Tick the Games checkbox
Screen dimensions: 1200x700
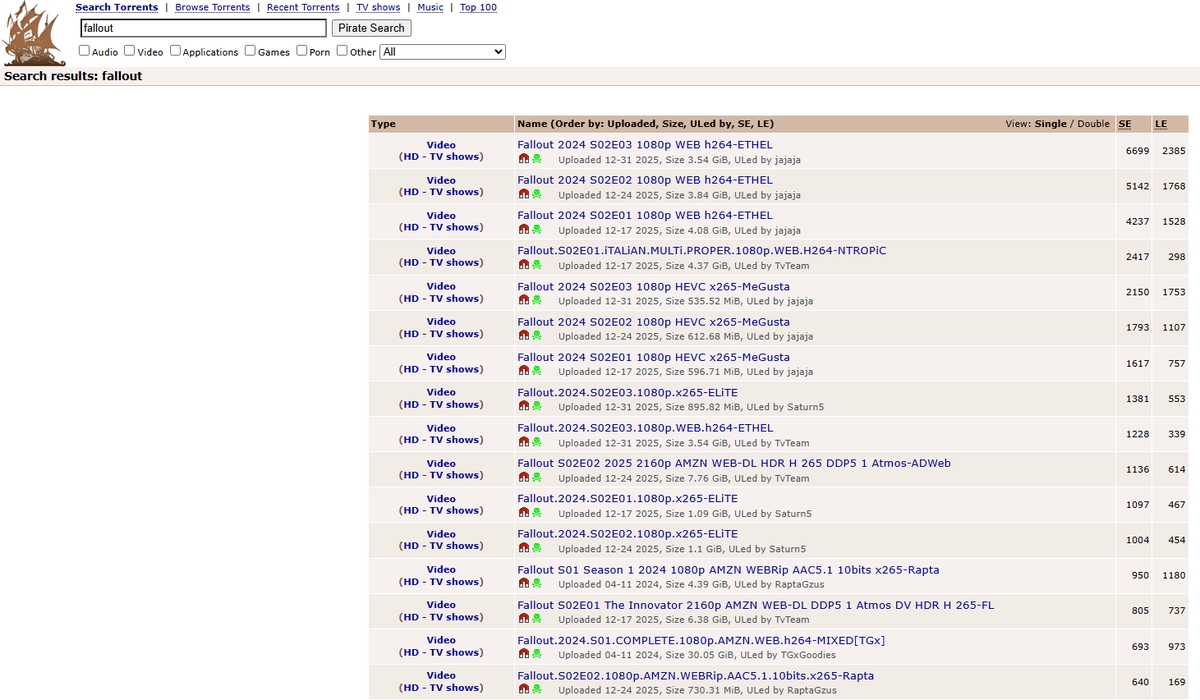251,51
